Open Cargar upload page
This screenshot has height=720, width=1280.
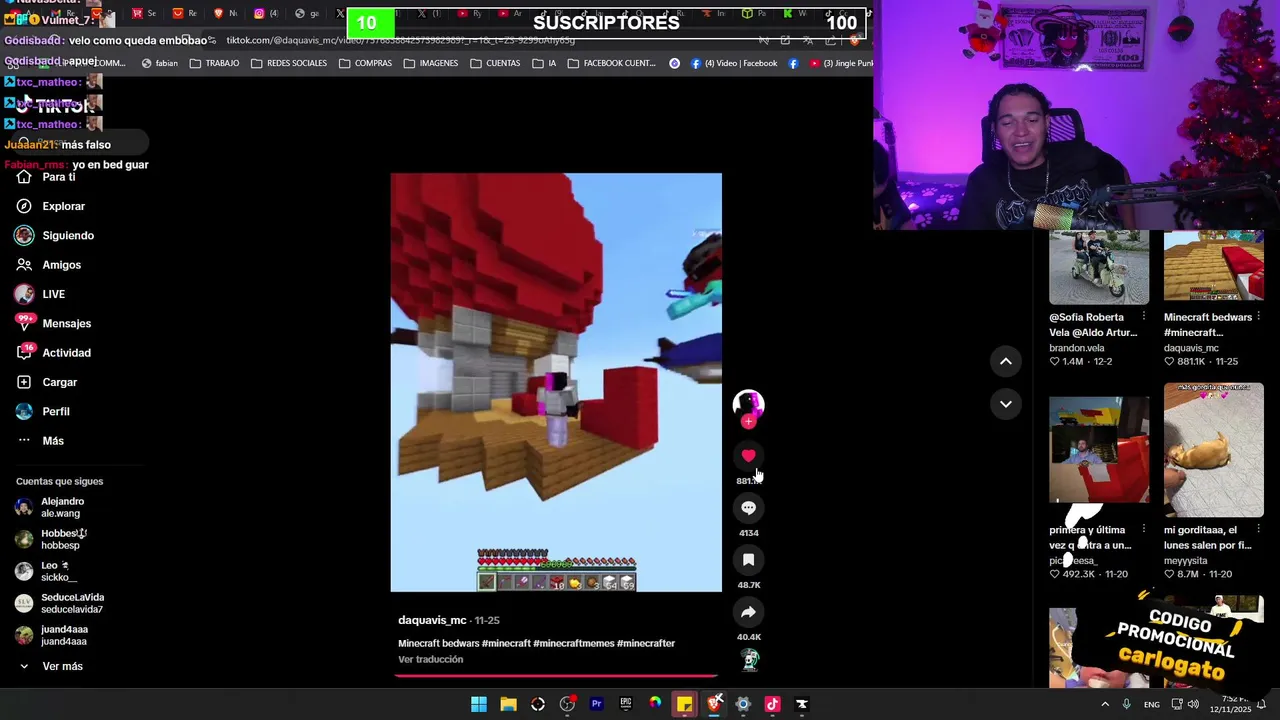47,382
